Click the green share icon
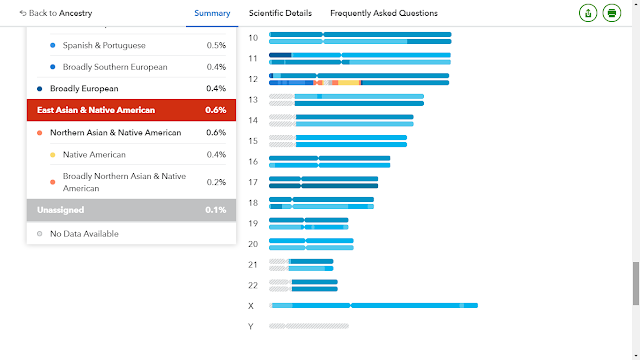 click(588, 13)
